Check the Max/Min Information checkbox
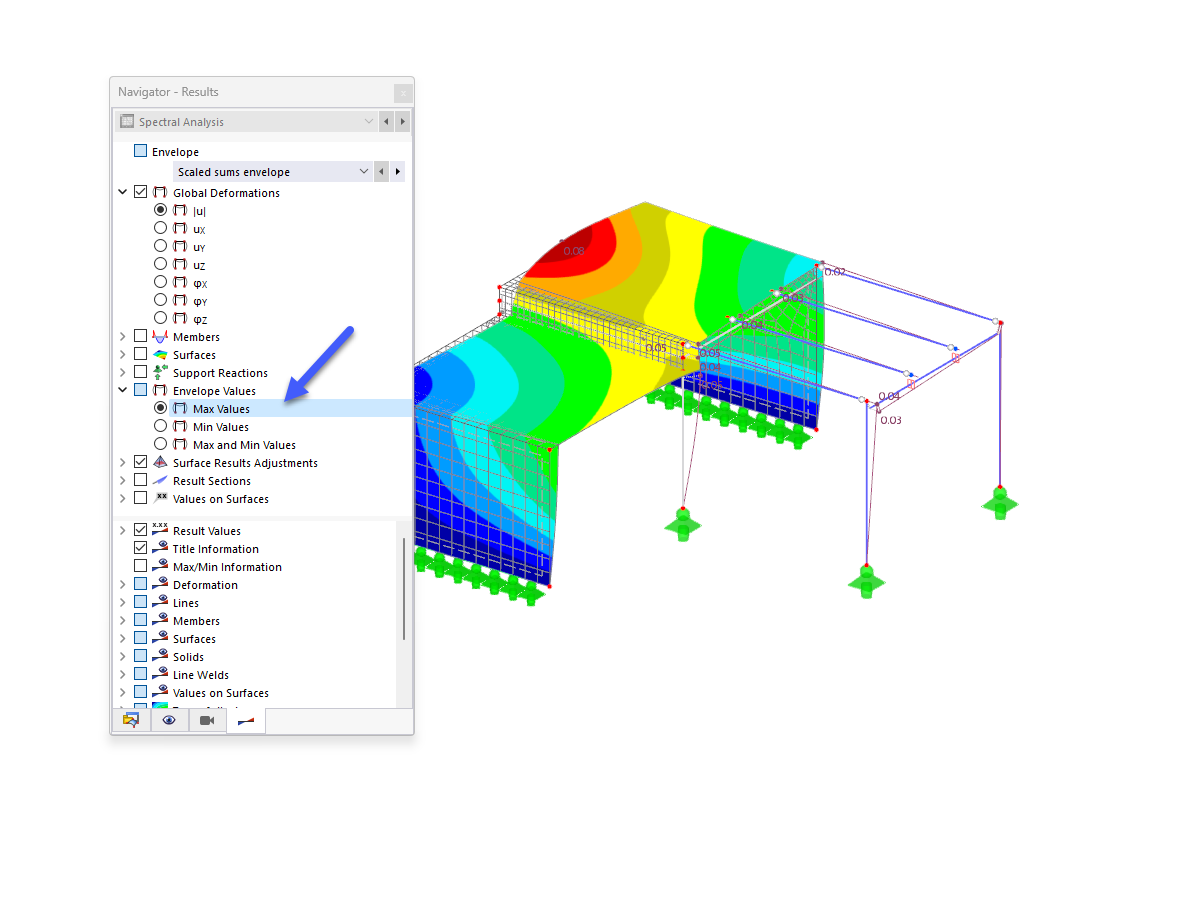Viewport: 1200px width, 900px height. click(140, 567)
